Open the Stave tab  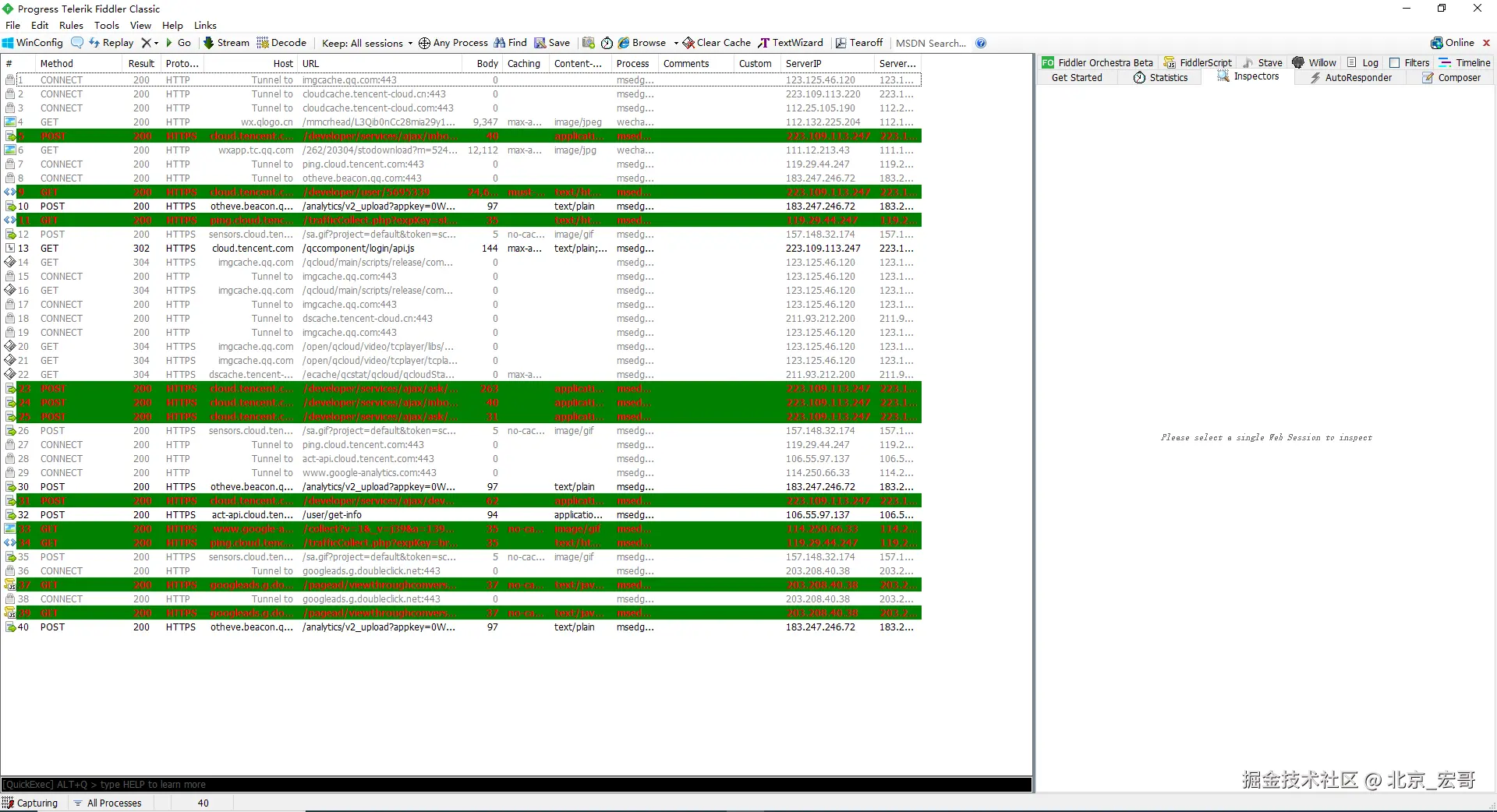click(1262, 62)
